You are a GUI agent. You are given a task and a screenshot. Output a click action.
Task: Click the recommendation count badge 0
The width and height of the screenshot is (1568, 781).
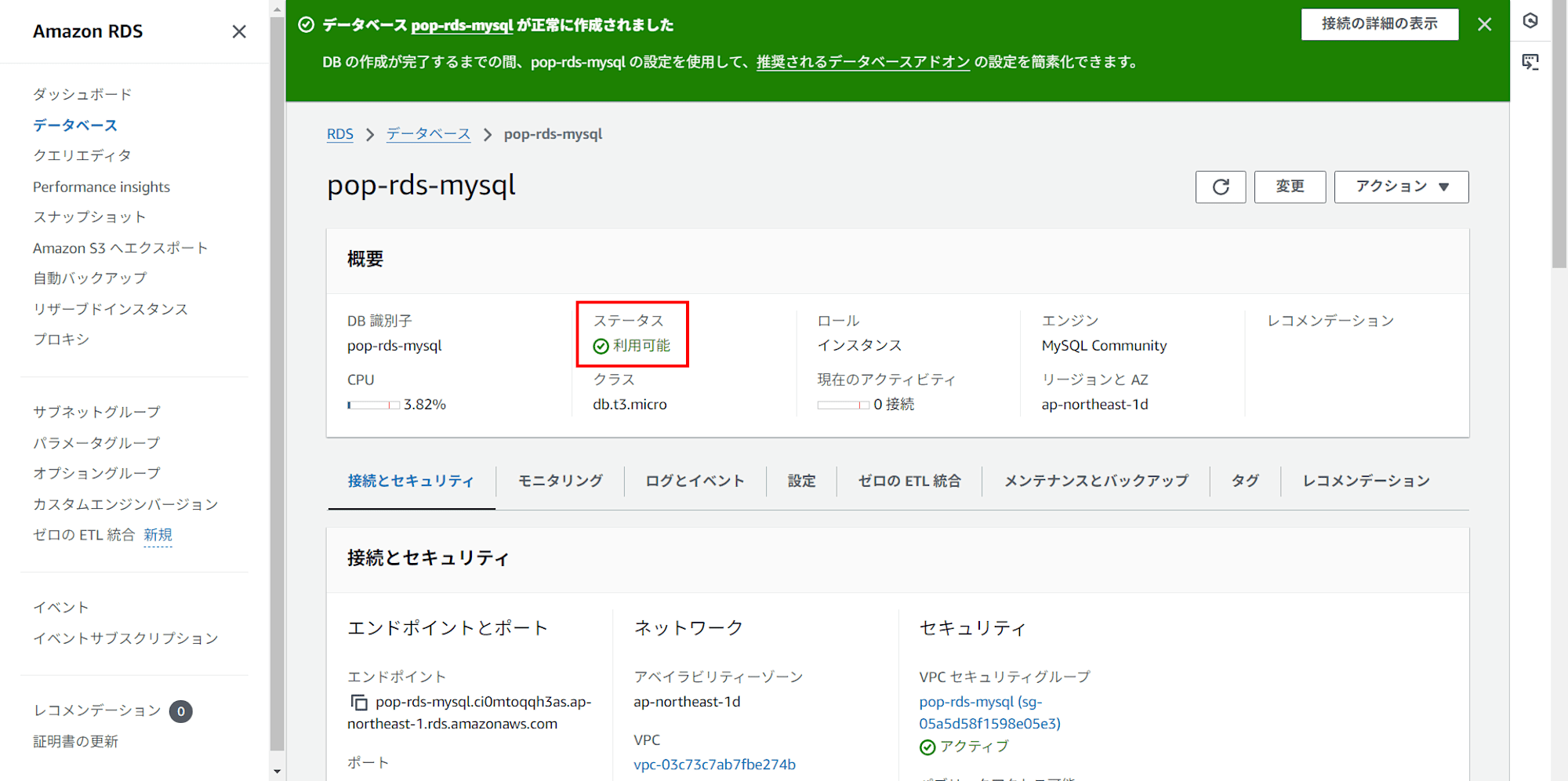[181, 711]
